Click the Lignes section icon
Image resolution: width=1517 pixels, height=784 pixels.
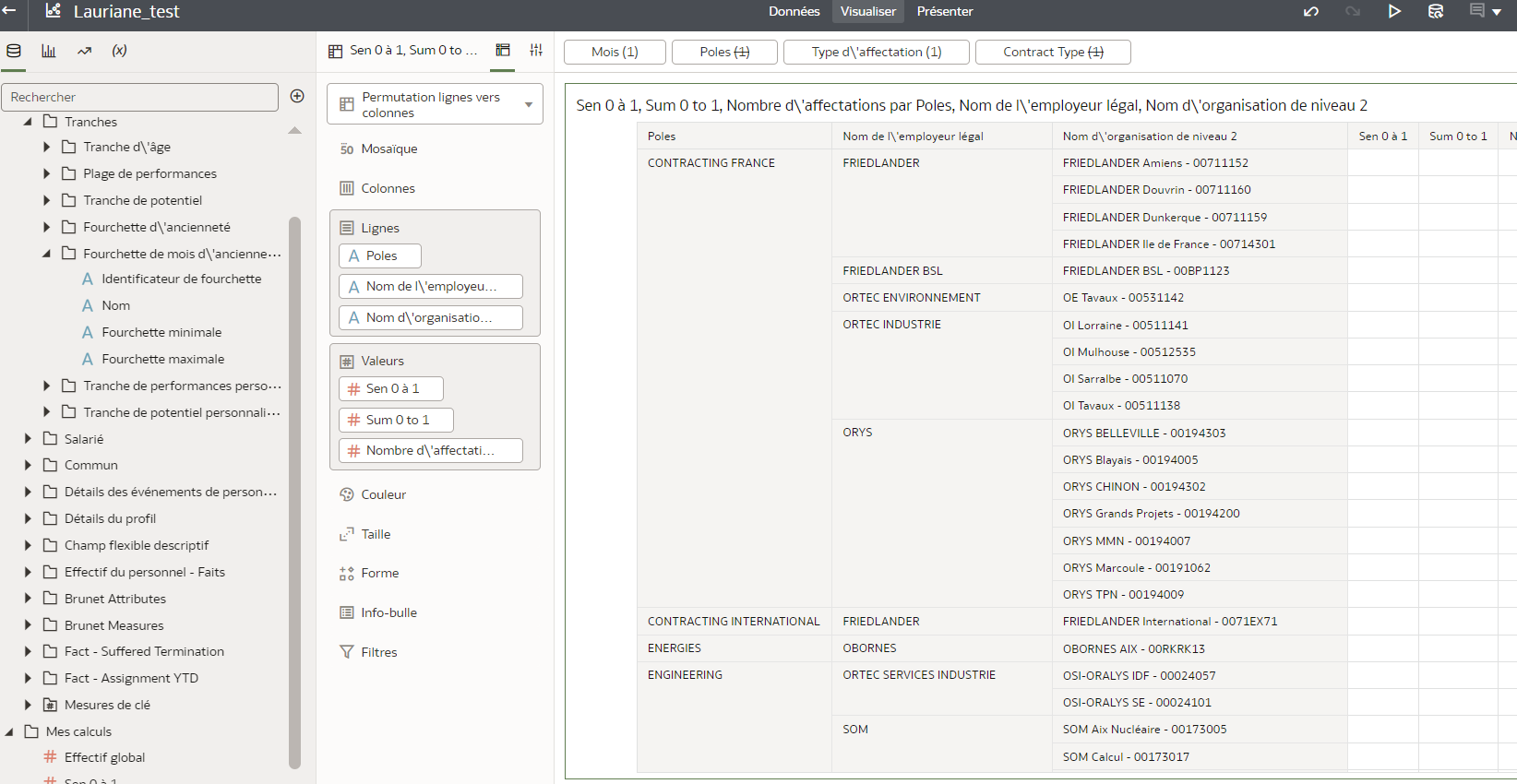pyautogui.click(x=347, y=228)
